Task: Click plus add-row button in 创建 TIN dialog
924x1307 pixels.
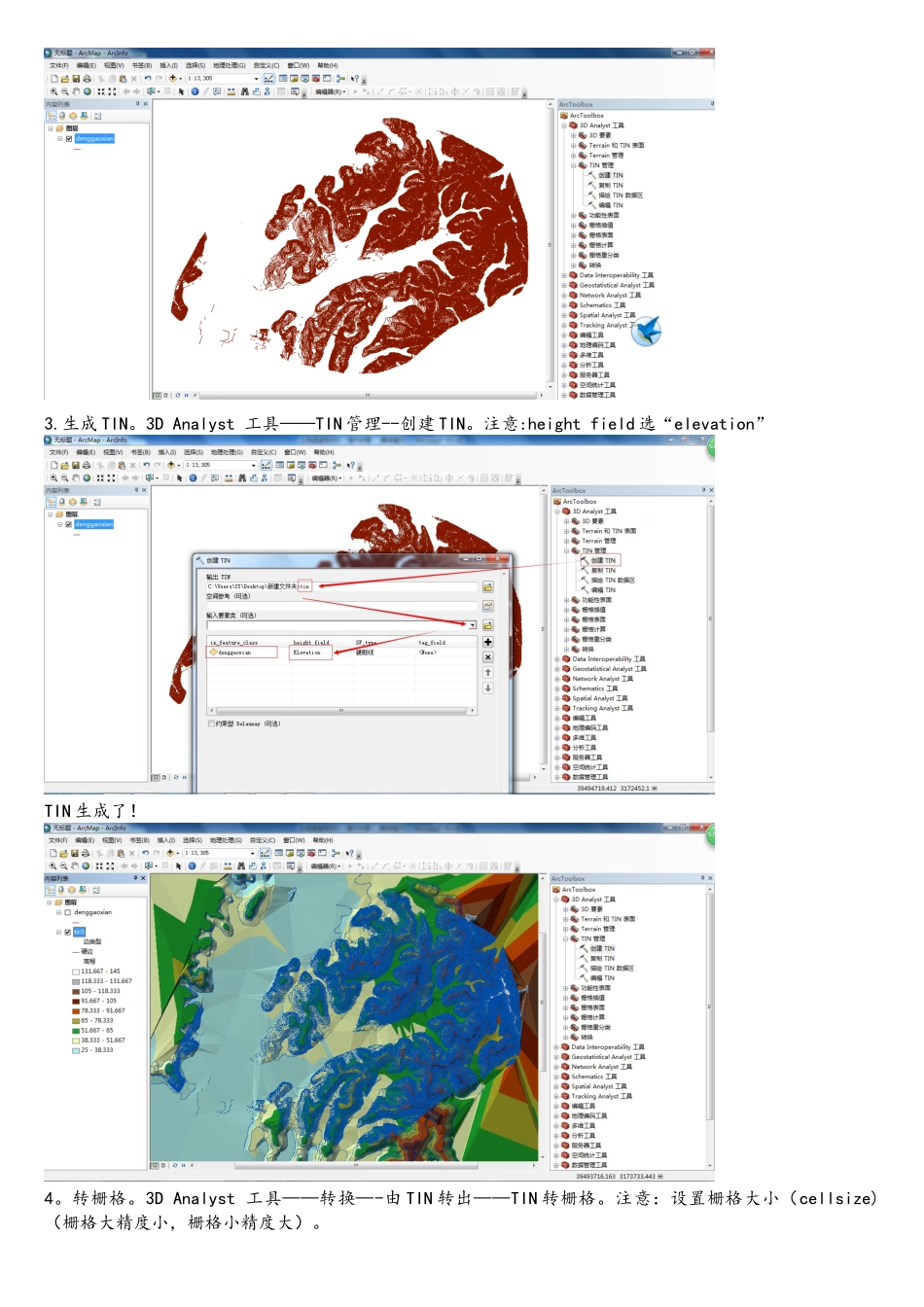Action: pyautogui.click(x=487, y=642)
